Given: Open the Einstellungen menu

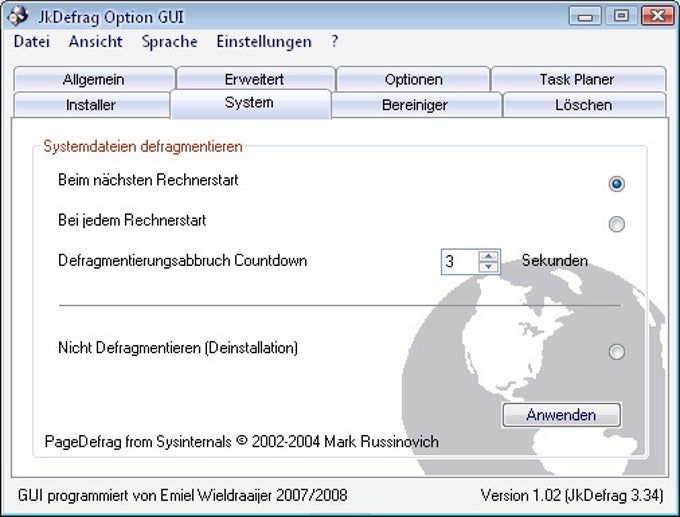Looking at the screenshot, I should (264, 42).
